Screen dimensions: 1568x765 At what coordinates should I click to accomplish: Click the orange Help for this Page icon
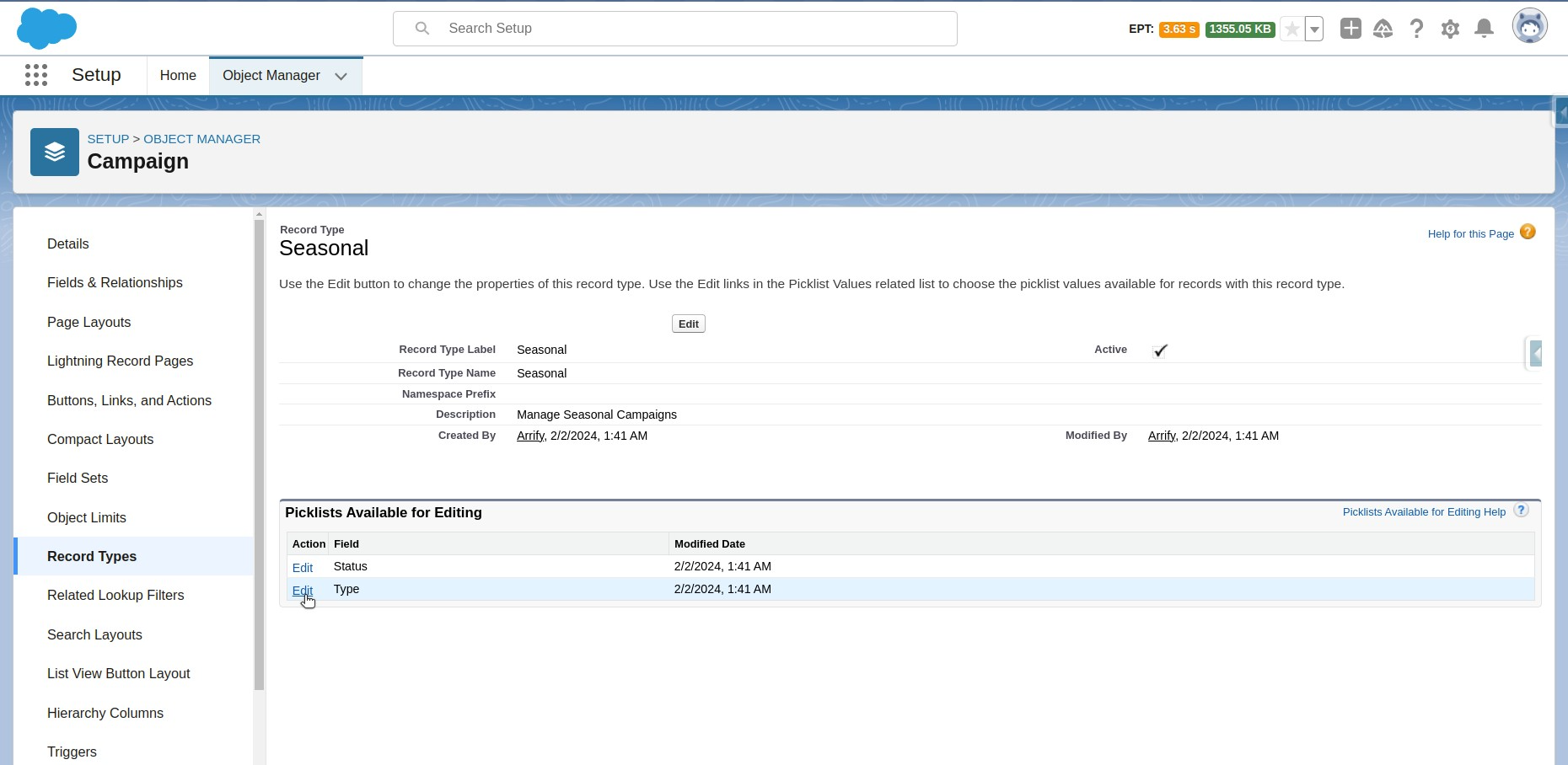pos(1528,232)
